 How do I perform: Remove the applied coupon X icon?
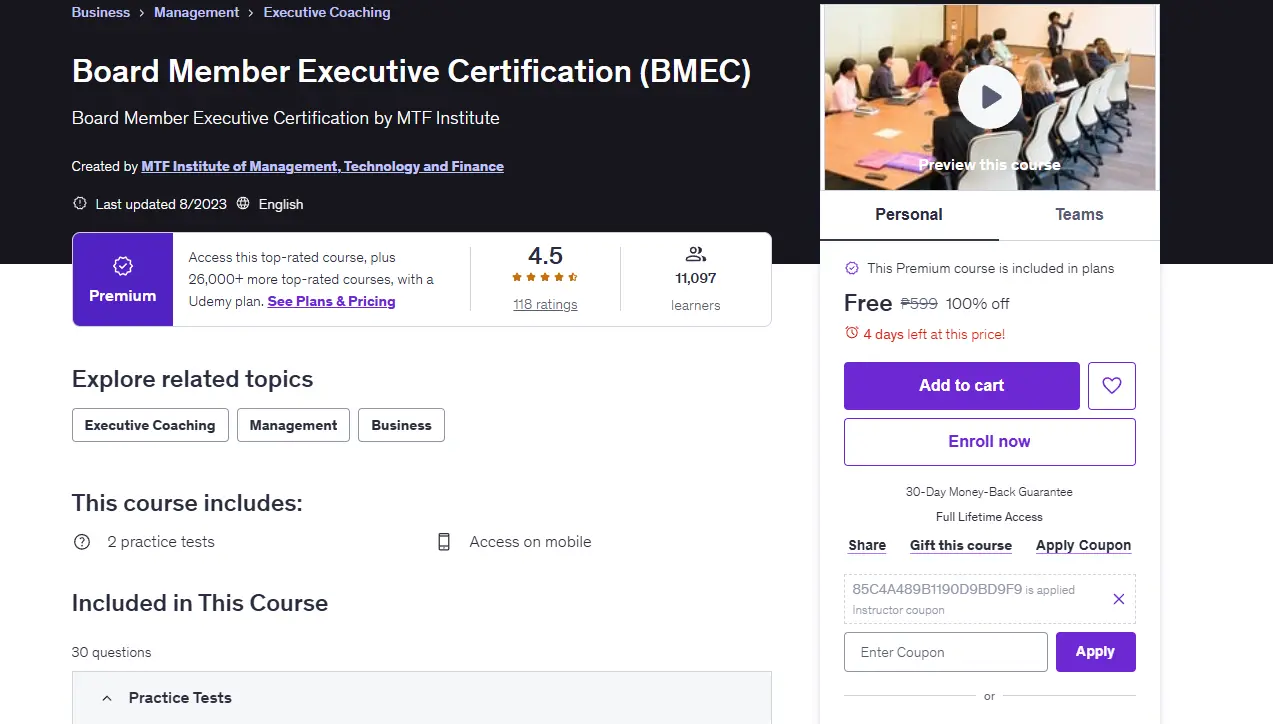[x=1119, y=599]
